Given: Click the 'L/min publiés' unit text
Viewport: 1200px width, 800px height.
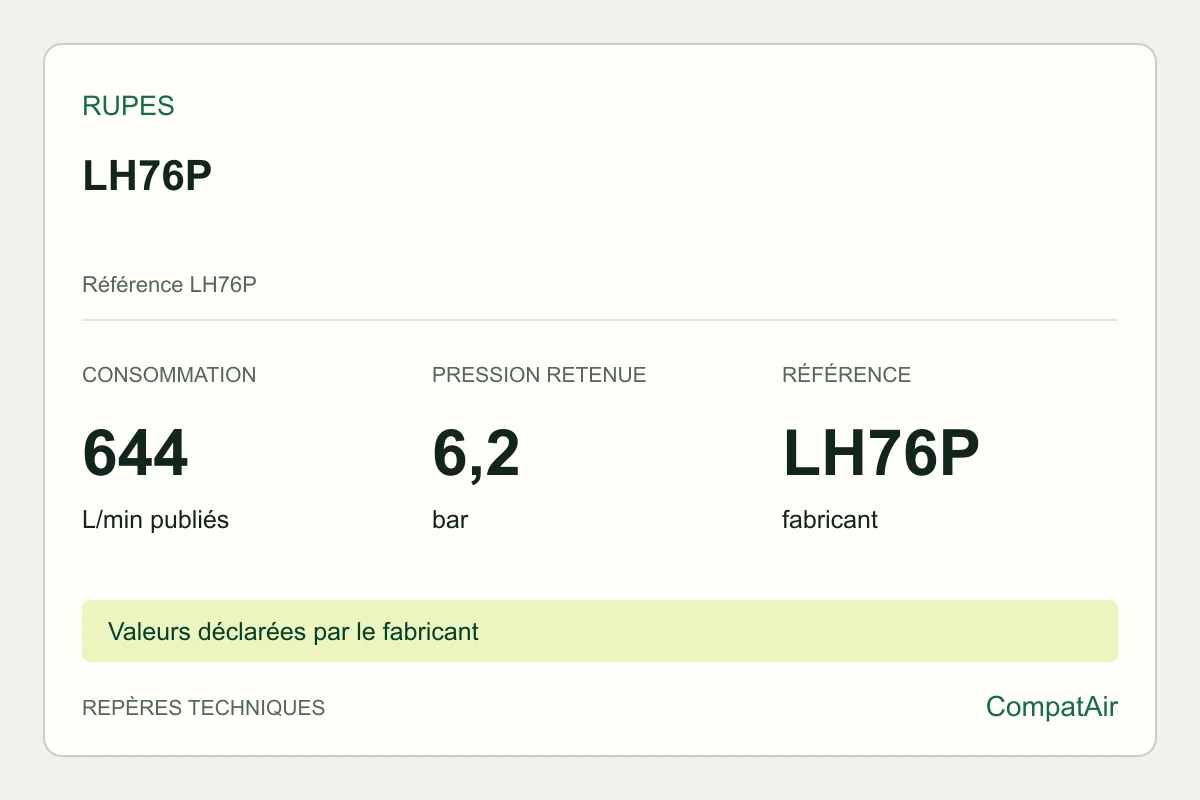Looking at the screenshot, I should point(155,520).
